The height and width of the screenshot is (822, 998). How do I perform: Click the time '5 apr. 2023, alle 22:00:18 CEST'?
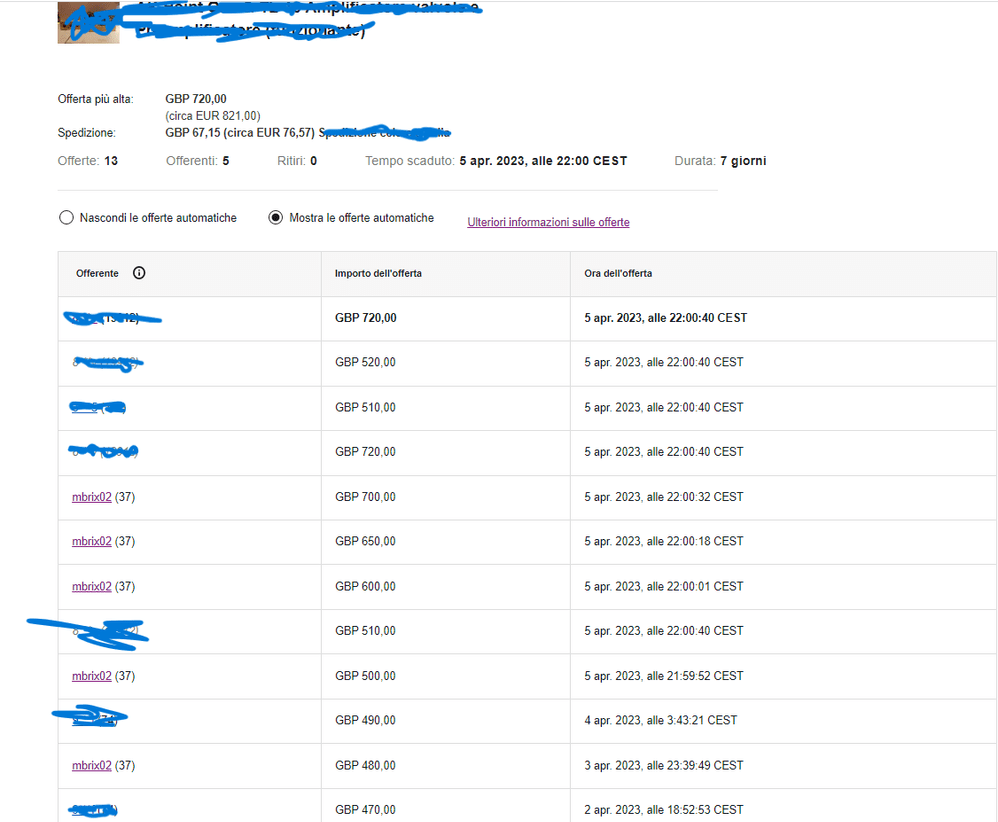(x=664, y=541)
